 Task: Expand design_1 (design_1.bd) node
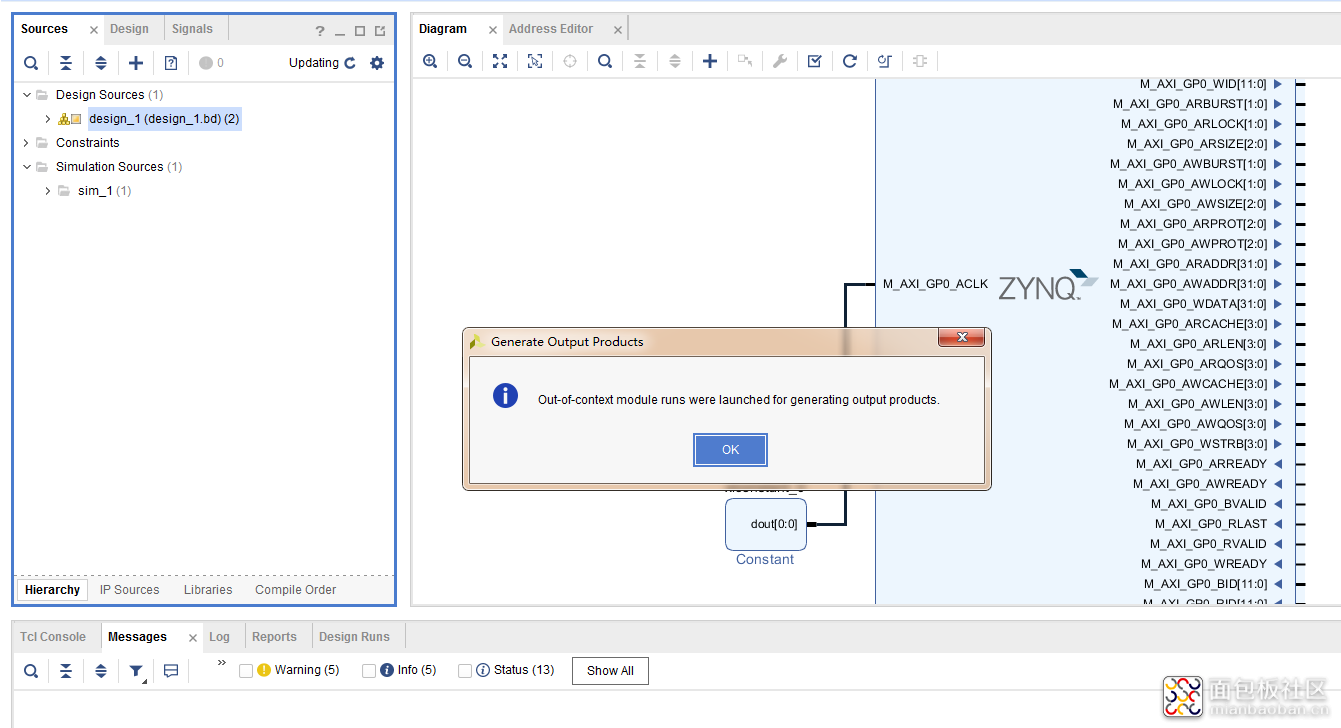pos(48,119)
